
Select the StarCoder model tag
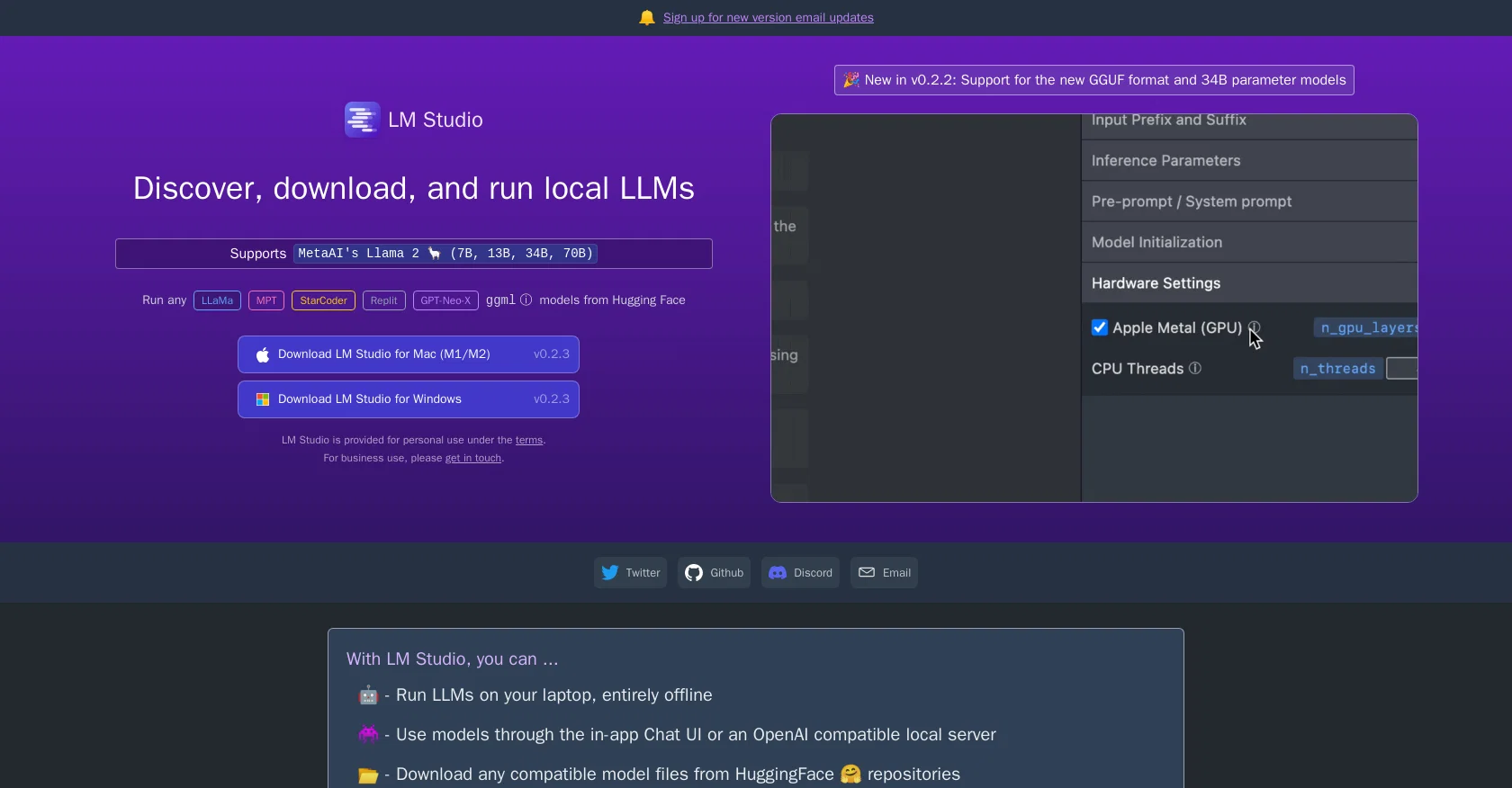(323, 300)
